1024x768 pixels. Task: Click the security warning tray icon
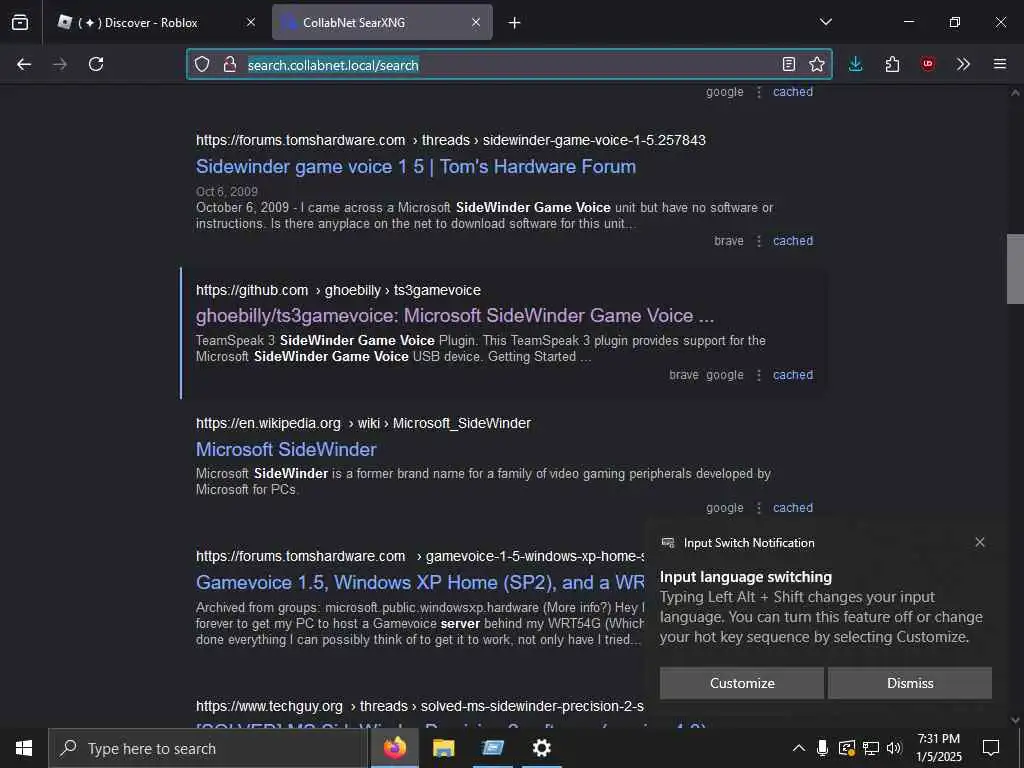point(847,748)
